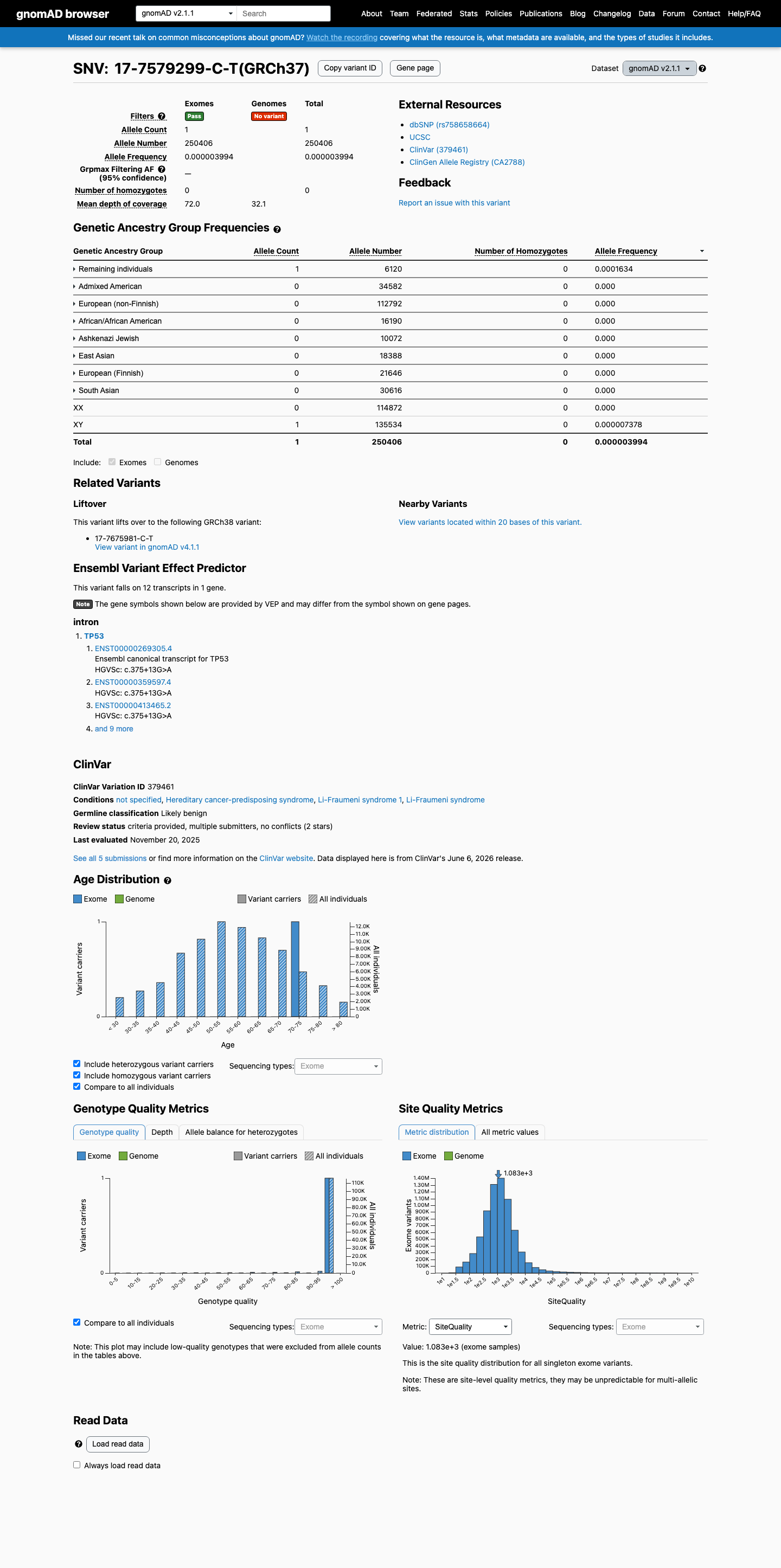This screenshot has width=781, height=1568.
Task: Click the Allele Frequency sort arrow
Action: pyautogui.click(x=702, y=252)
